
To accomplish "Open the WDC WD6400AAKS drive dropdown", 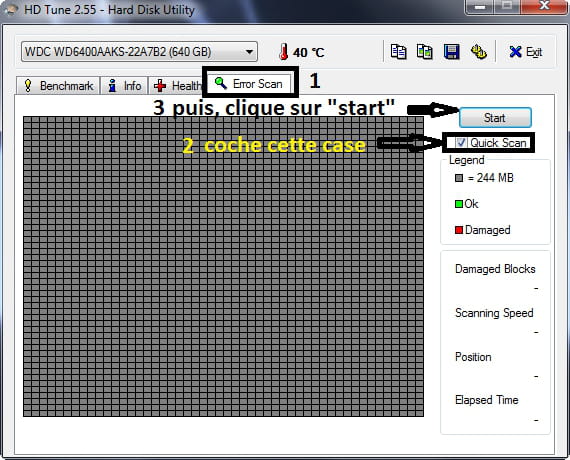I will (x=139, y=52).
